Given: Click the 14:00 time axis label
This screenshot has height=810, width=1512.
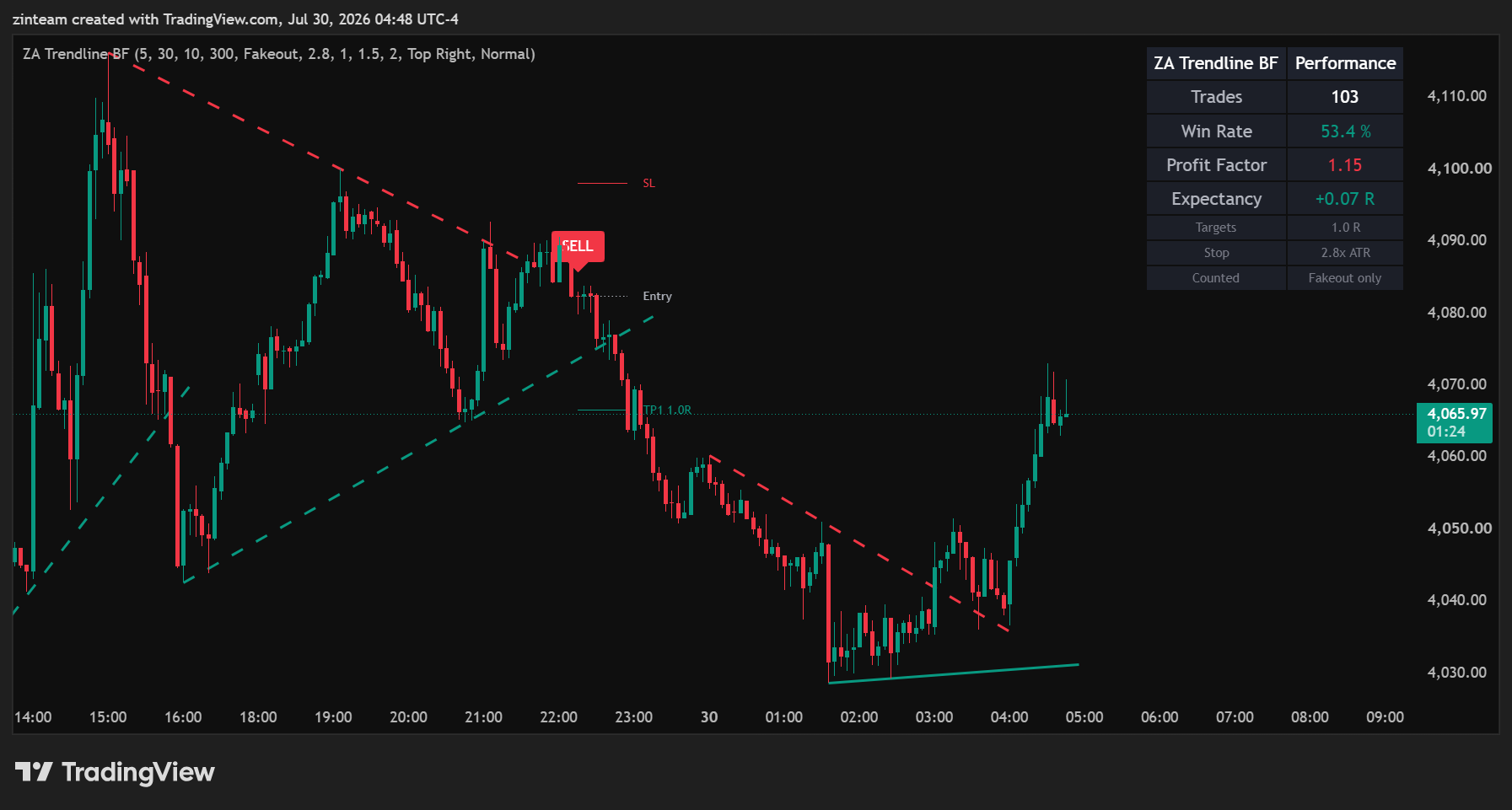Looking at the screenshot, I should [x=33, y=717].
